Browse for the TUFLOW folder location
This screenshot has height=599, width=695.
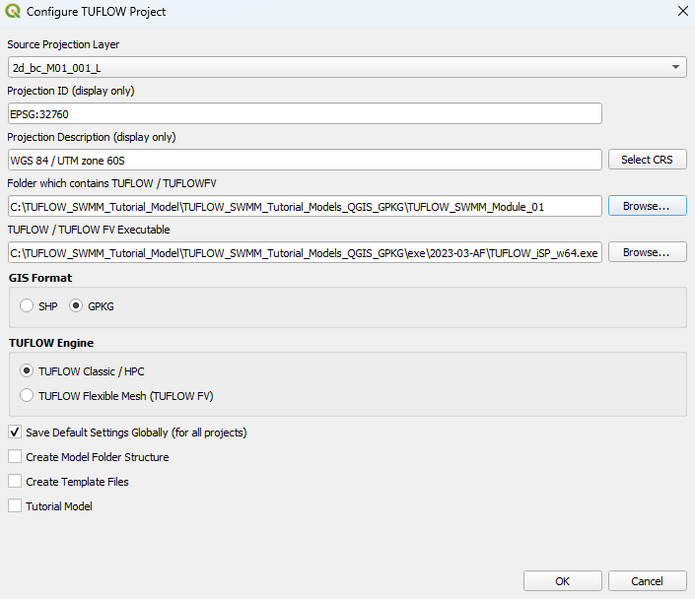pyautogui.click(x=646, y=206)
